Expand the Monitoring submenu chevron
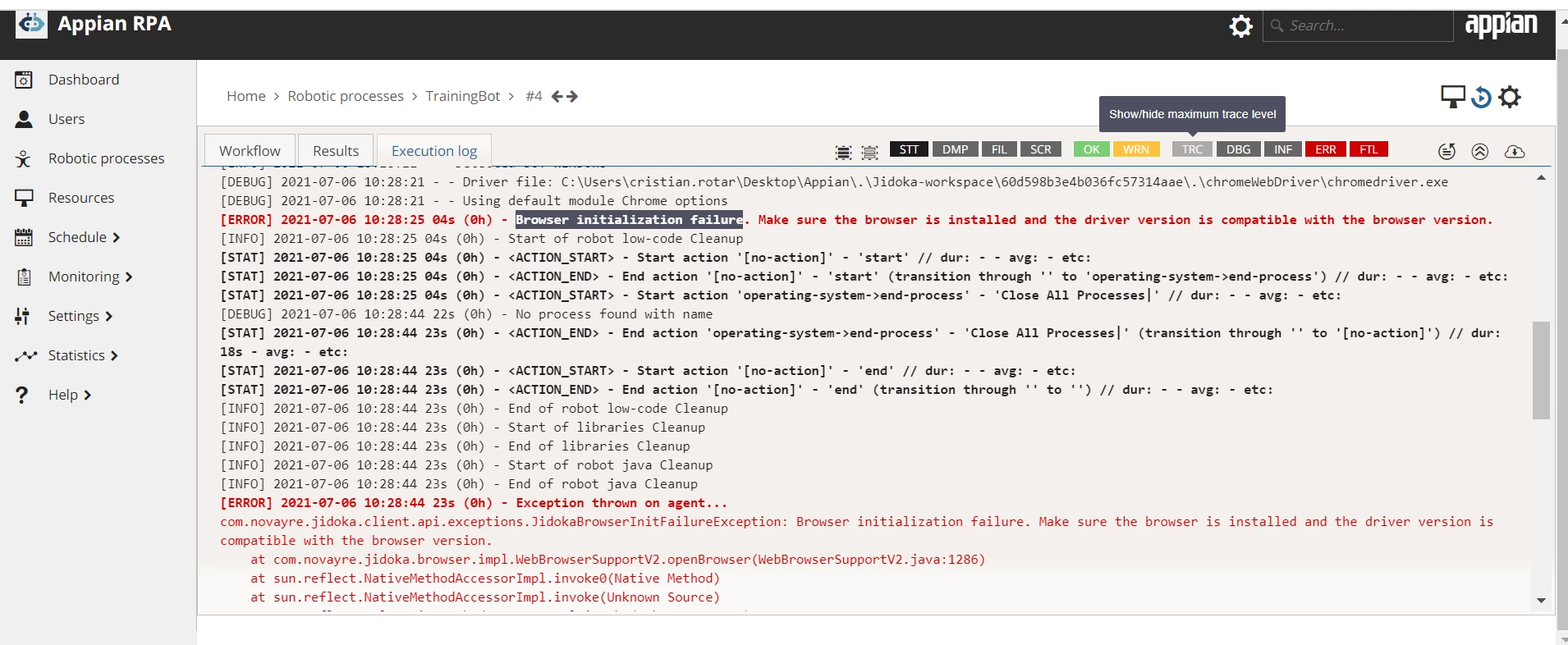Screen dimensions: 1568x645 tap(129, 277)
